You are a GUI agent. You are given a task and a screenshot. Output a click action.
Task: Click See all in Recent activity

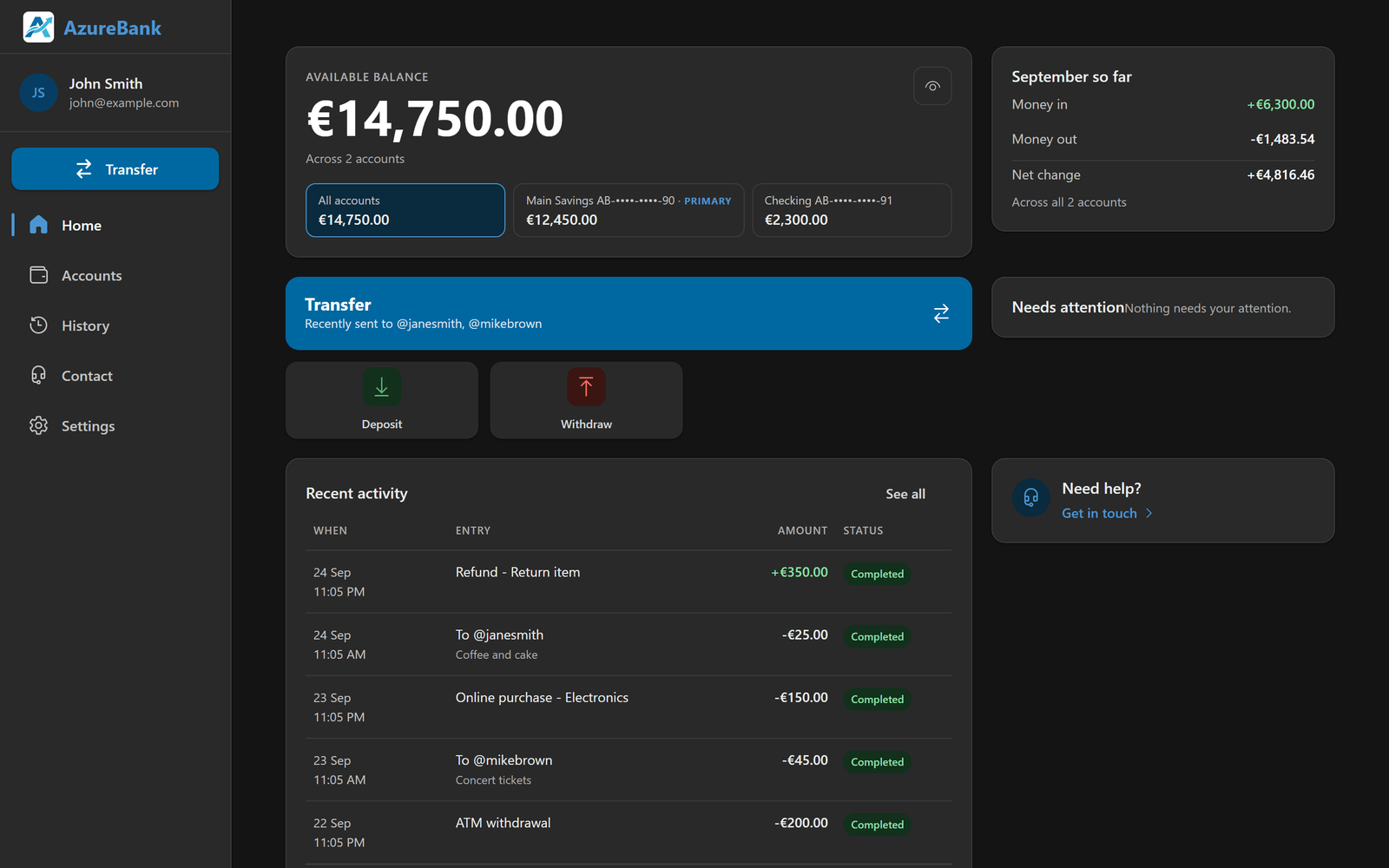point(905,494)
